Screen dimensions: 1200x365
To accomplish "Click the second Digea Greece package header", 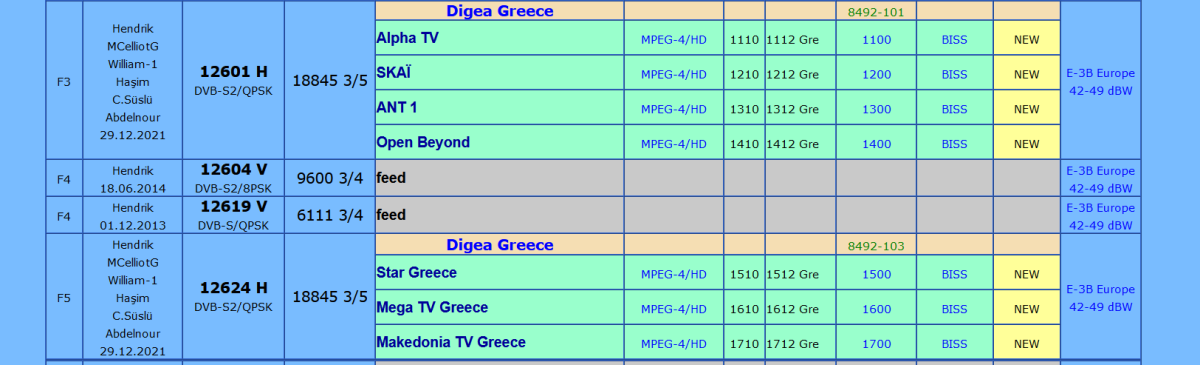I will pos(500,245).
